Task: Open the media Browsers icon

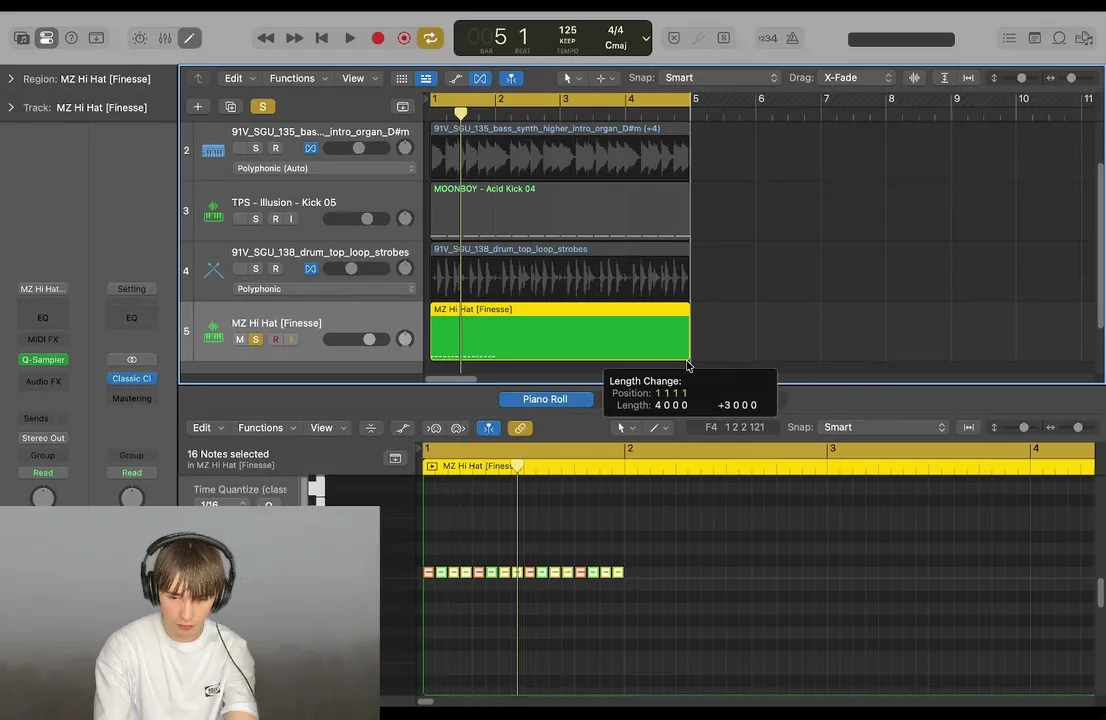Action: (1084, 38)
